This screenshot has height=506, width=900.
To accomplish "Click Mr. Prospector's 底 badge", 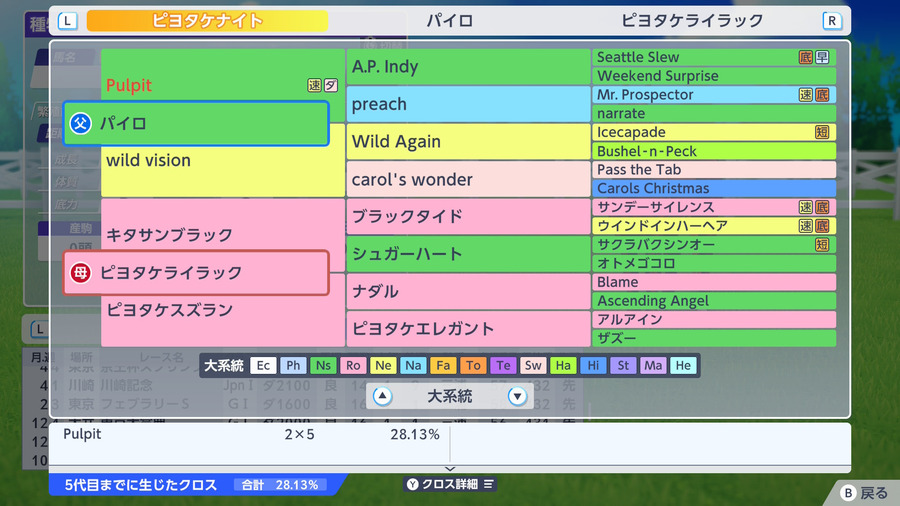I will click(x=822, y=95).
